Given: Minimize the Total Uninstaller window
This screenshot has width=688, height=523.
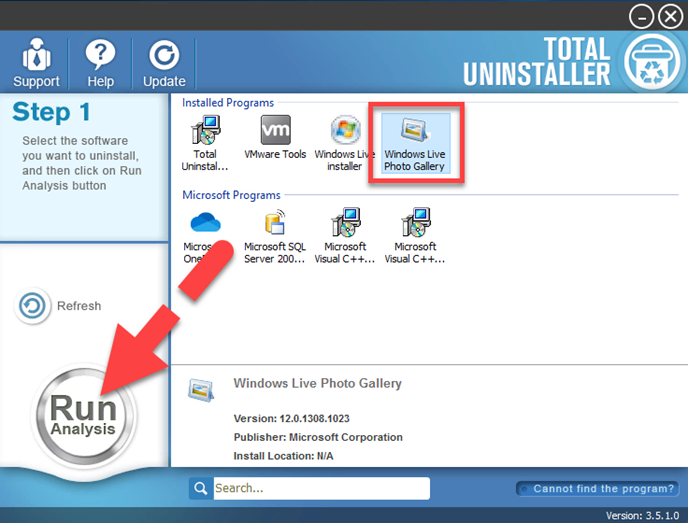Looking at the screenshot, I should (641, 17).
